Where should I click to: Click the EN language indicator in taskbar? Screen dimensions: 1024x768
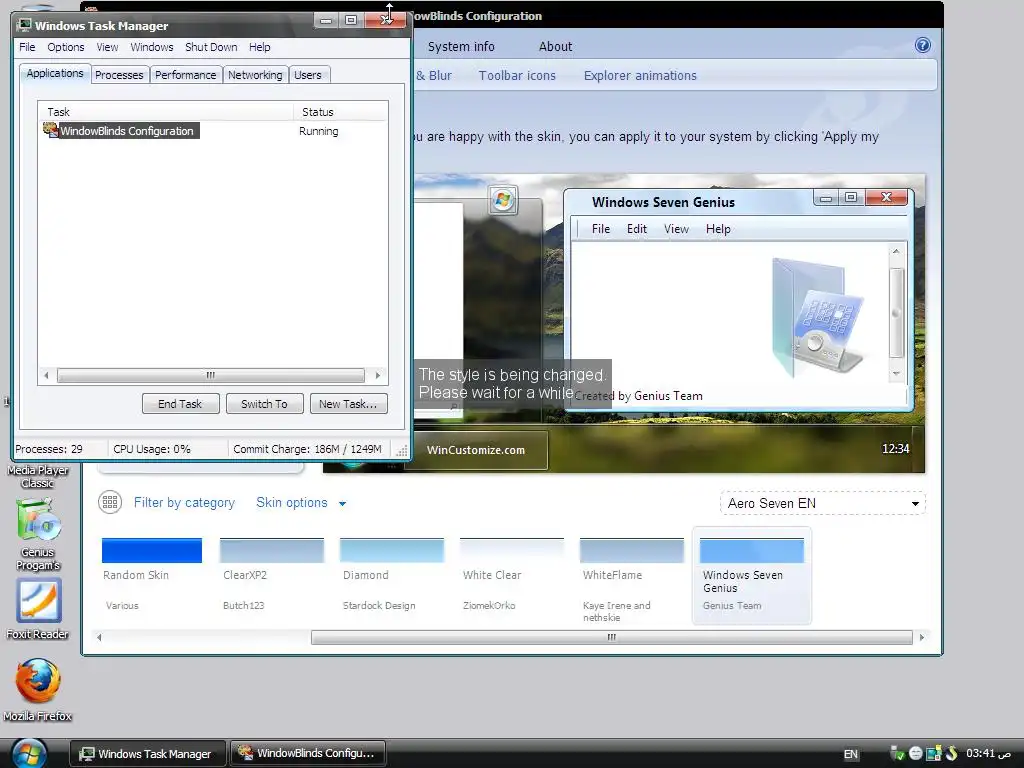[850, 754]
